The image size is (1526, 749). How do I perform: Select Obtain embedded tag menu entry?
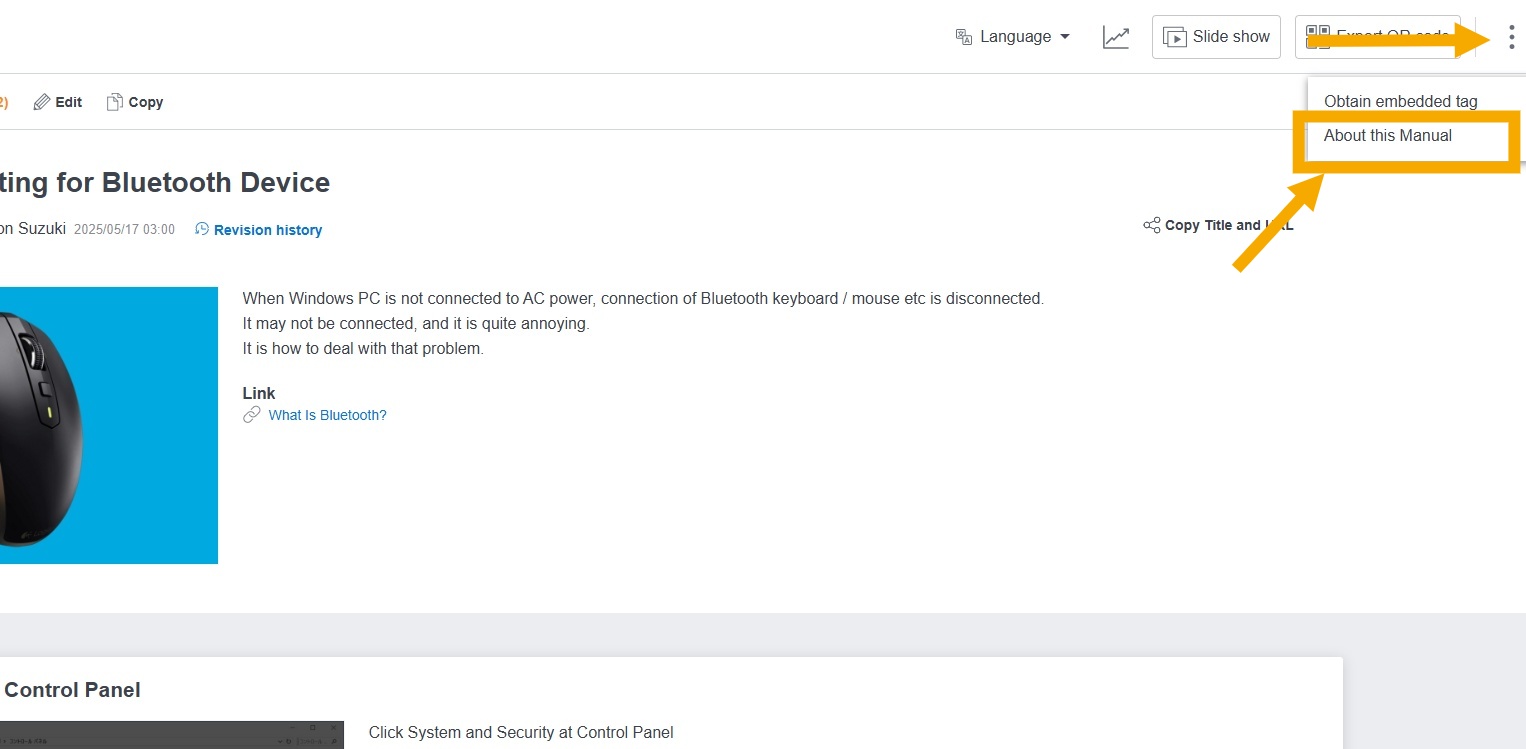point(1400,101)
